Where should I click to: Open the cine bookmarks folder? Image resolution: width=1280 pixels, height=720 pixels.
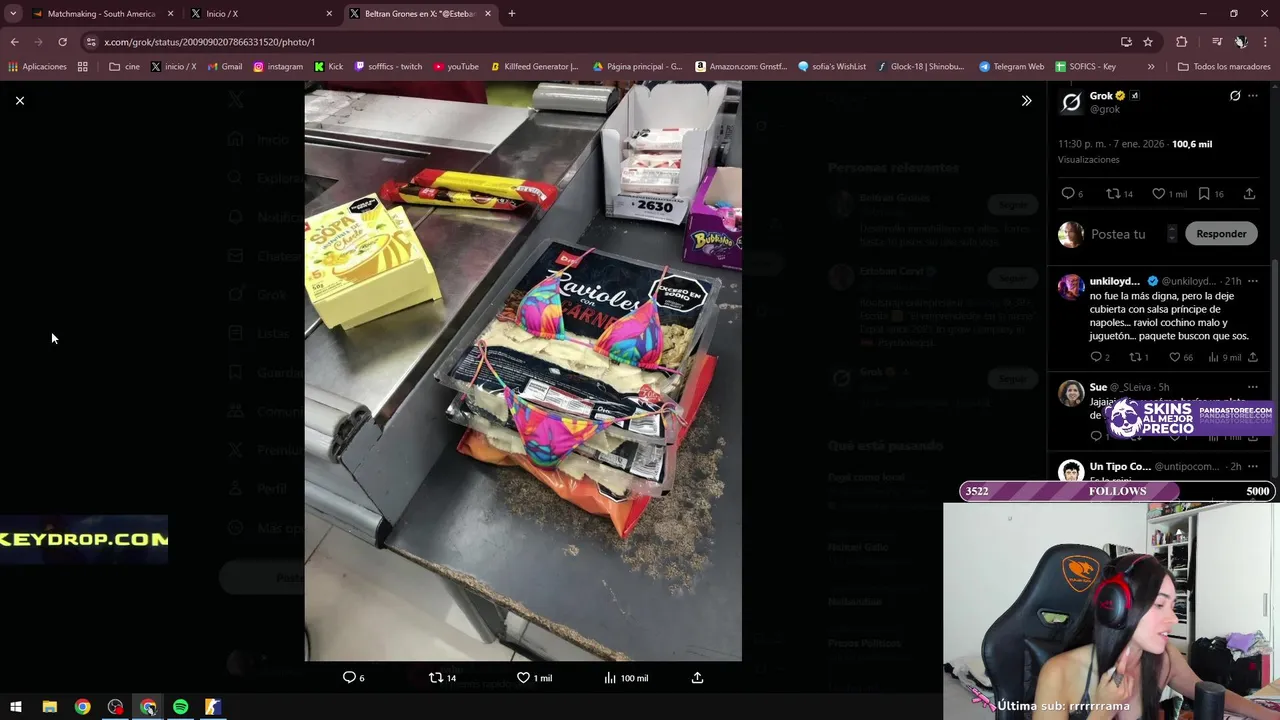pos(124,67)
